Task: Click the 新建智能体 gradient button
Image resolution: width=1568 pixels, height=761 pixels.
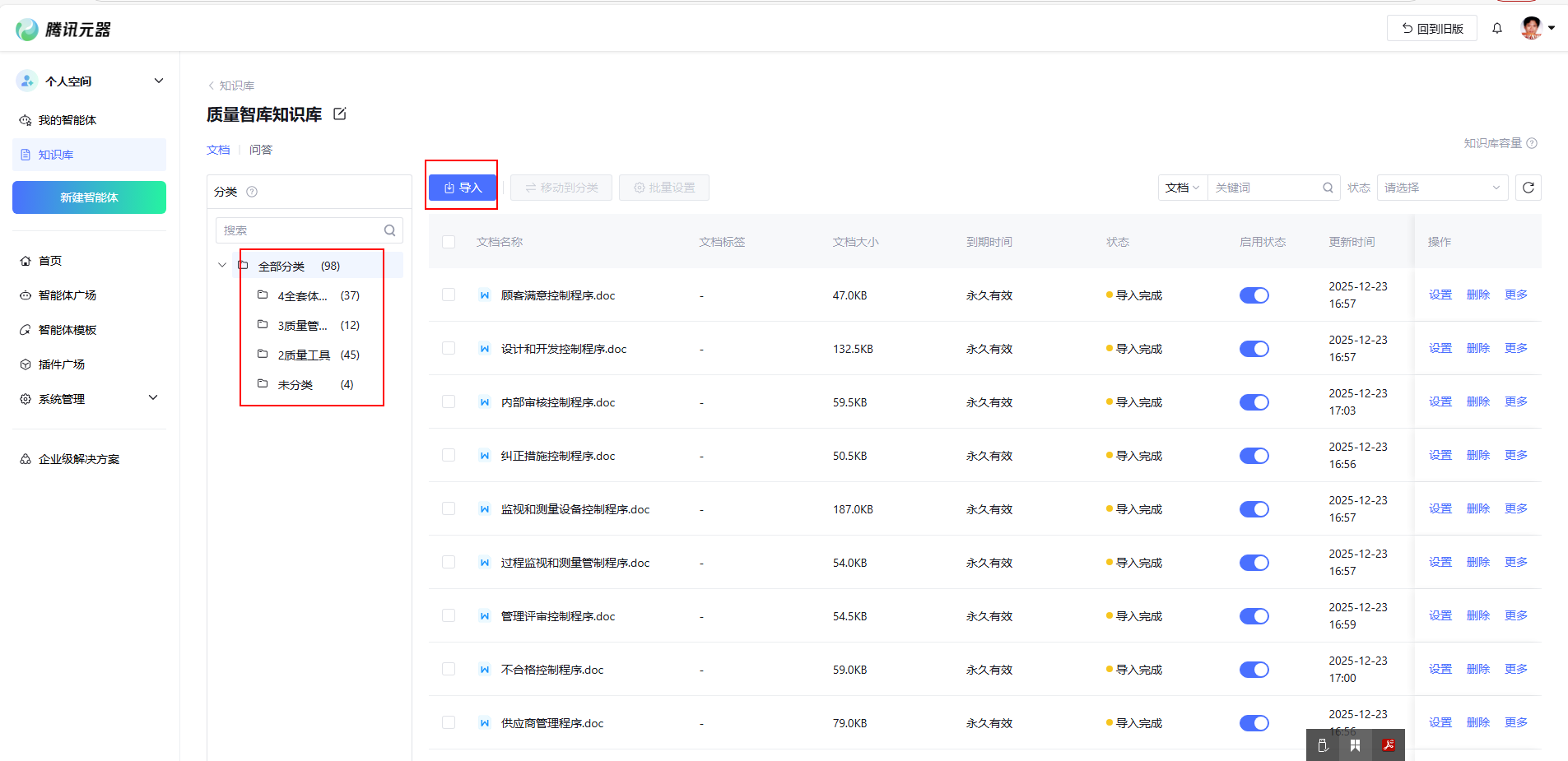Action: point(89,197)
